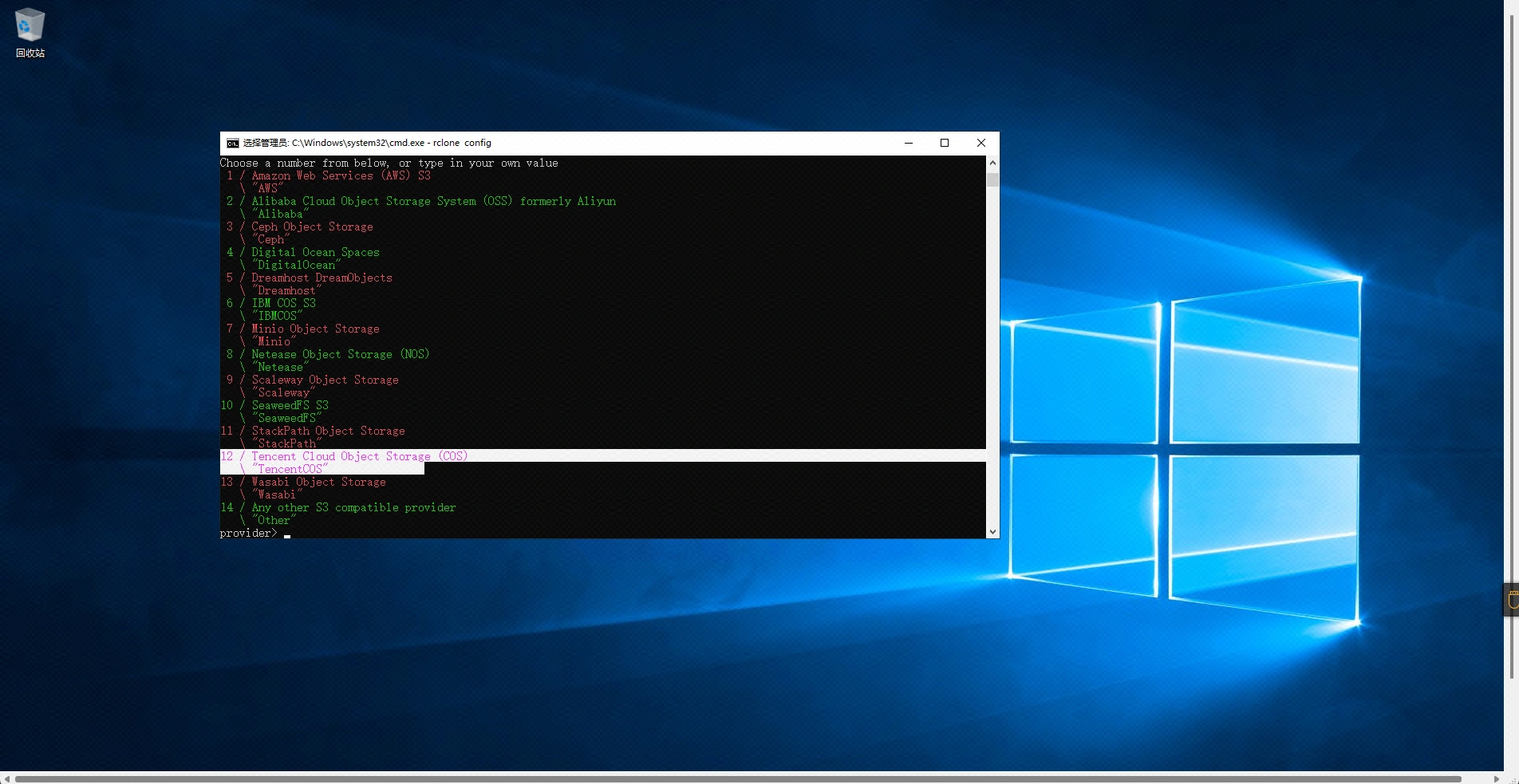The image size is (1519, 784).
Task: Click the 'Amazon Web Services (AWS) S3' line
Action: [329, 175]
